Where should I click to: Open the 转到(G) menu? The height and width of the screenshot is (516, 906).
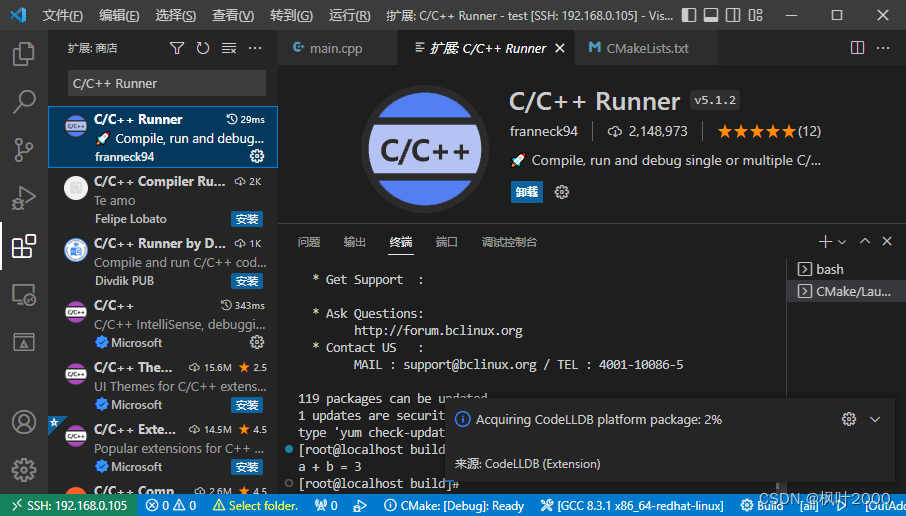291,16
